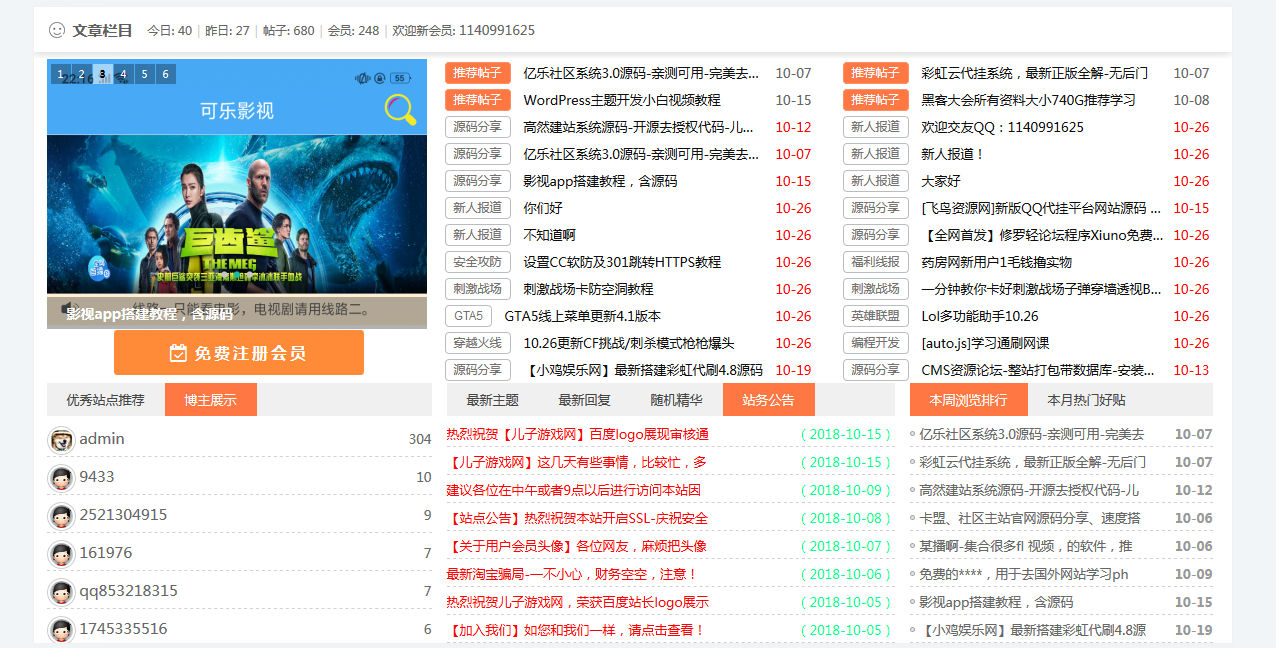Screen dimensions: 1276x648
Task: Open user 161976's avatar
Action: (x=61, y=553)
